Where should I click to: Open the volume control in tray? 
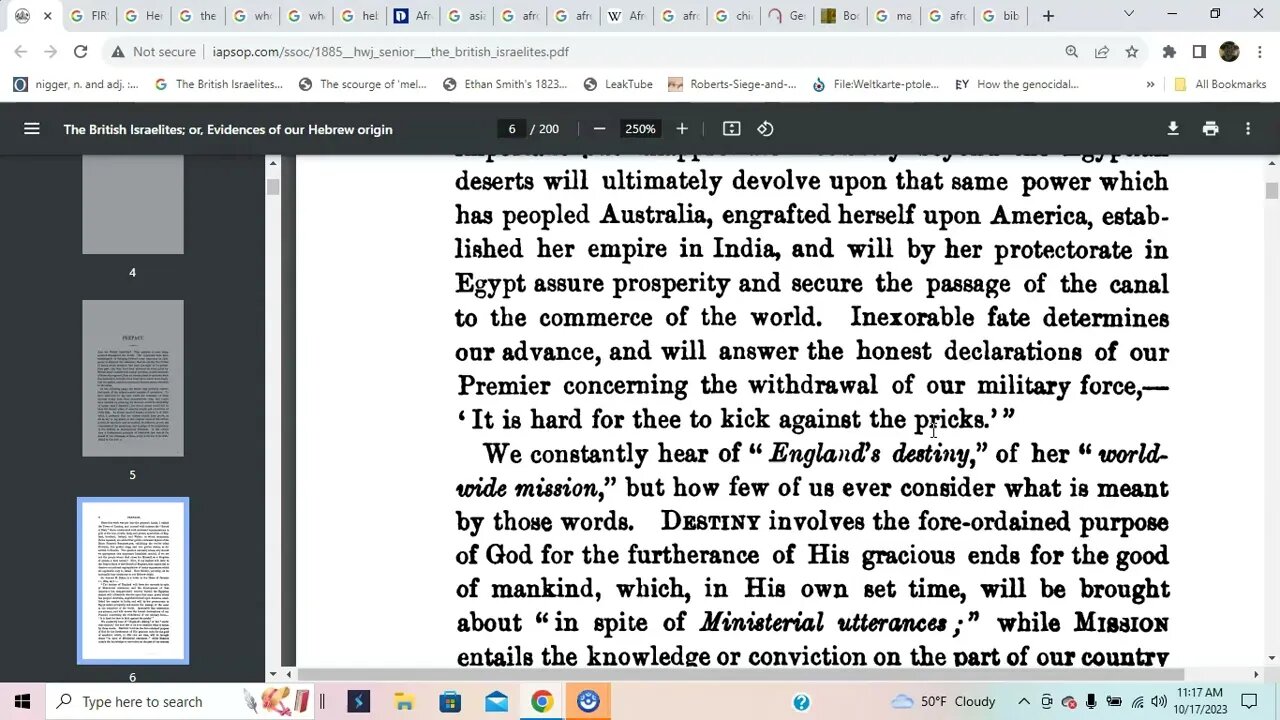[x=1158, y=701]
